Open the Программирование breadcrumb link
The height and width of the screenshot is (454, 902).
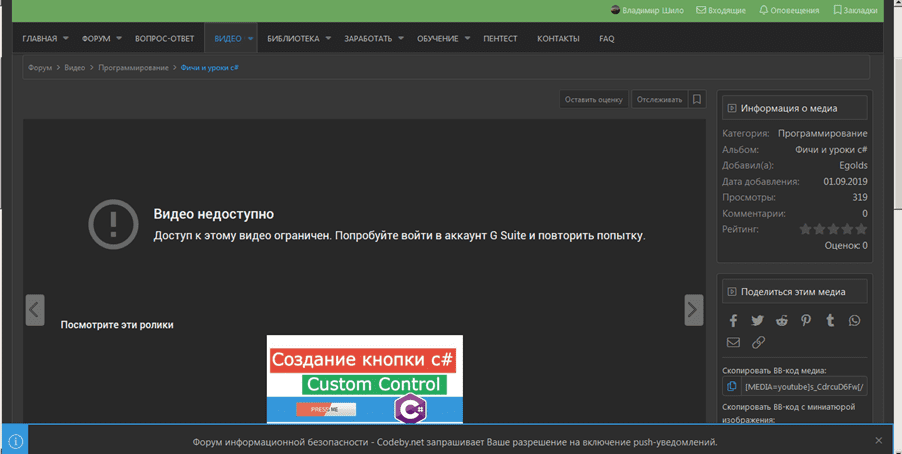pos(133,67)
